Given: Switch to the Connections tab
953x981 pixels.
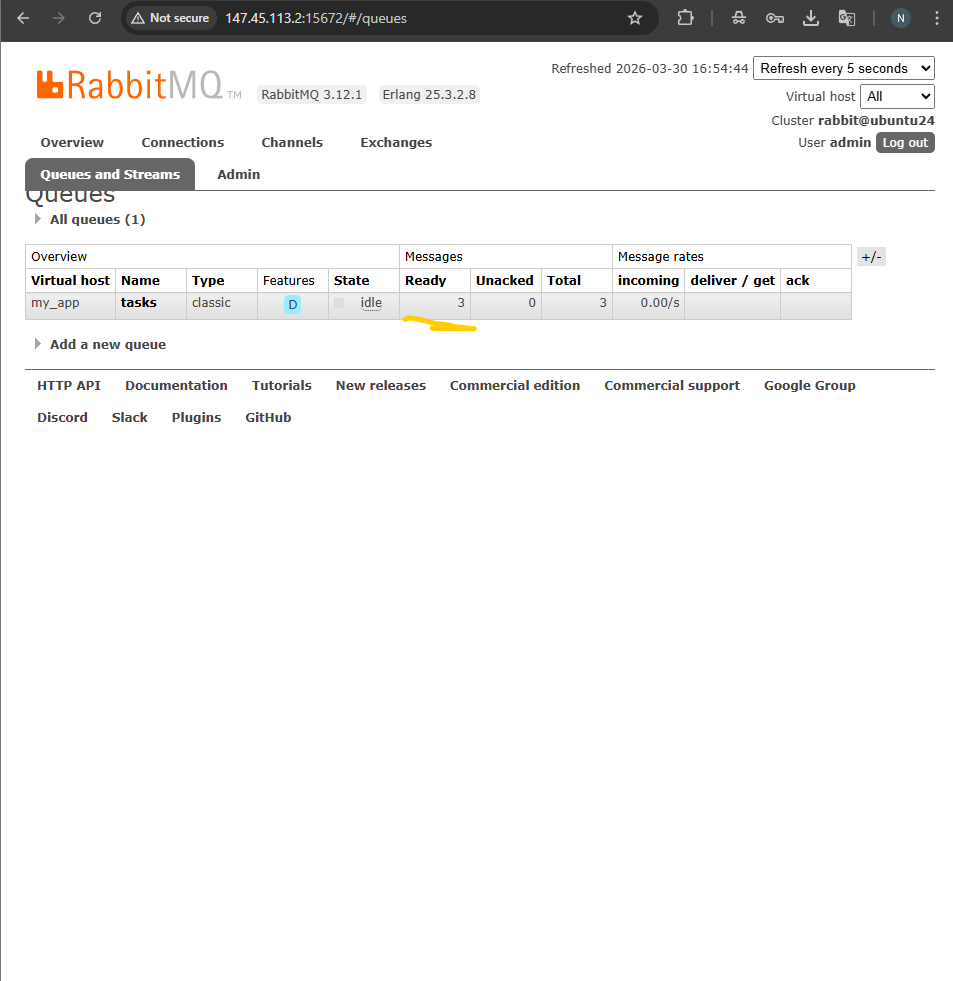Looking at the screenshot, I should (x=183, y=143).
